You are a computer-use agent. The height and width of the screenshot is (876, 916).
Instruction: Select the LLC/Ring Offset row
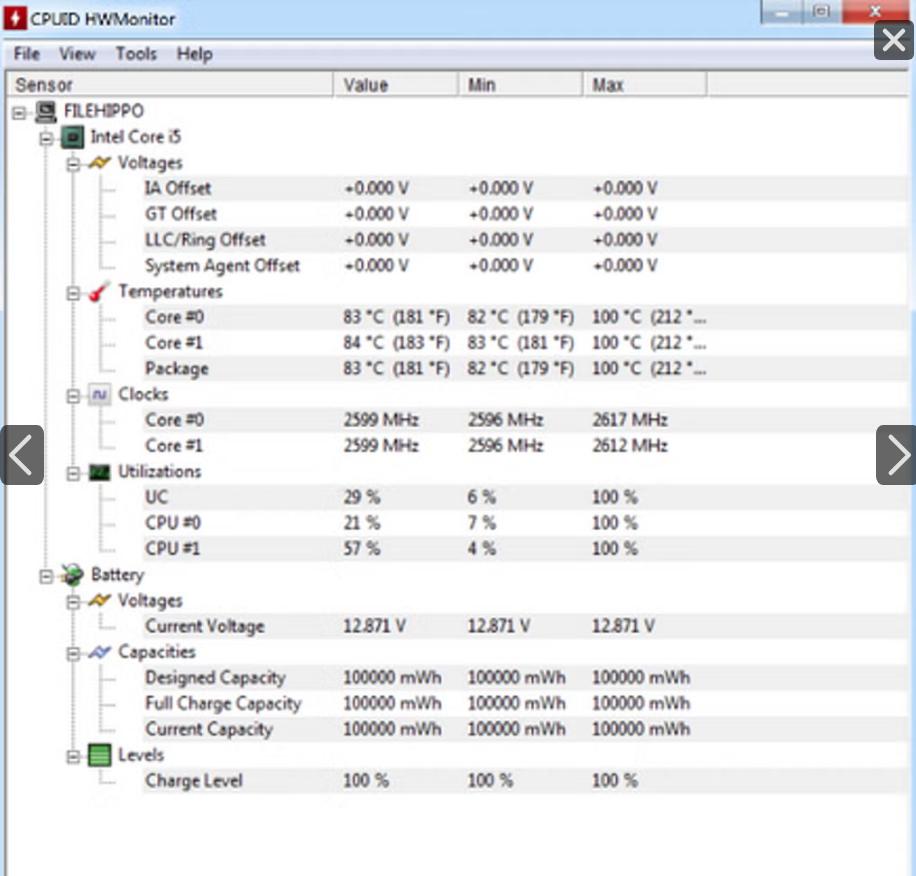point(525,240)
